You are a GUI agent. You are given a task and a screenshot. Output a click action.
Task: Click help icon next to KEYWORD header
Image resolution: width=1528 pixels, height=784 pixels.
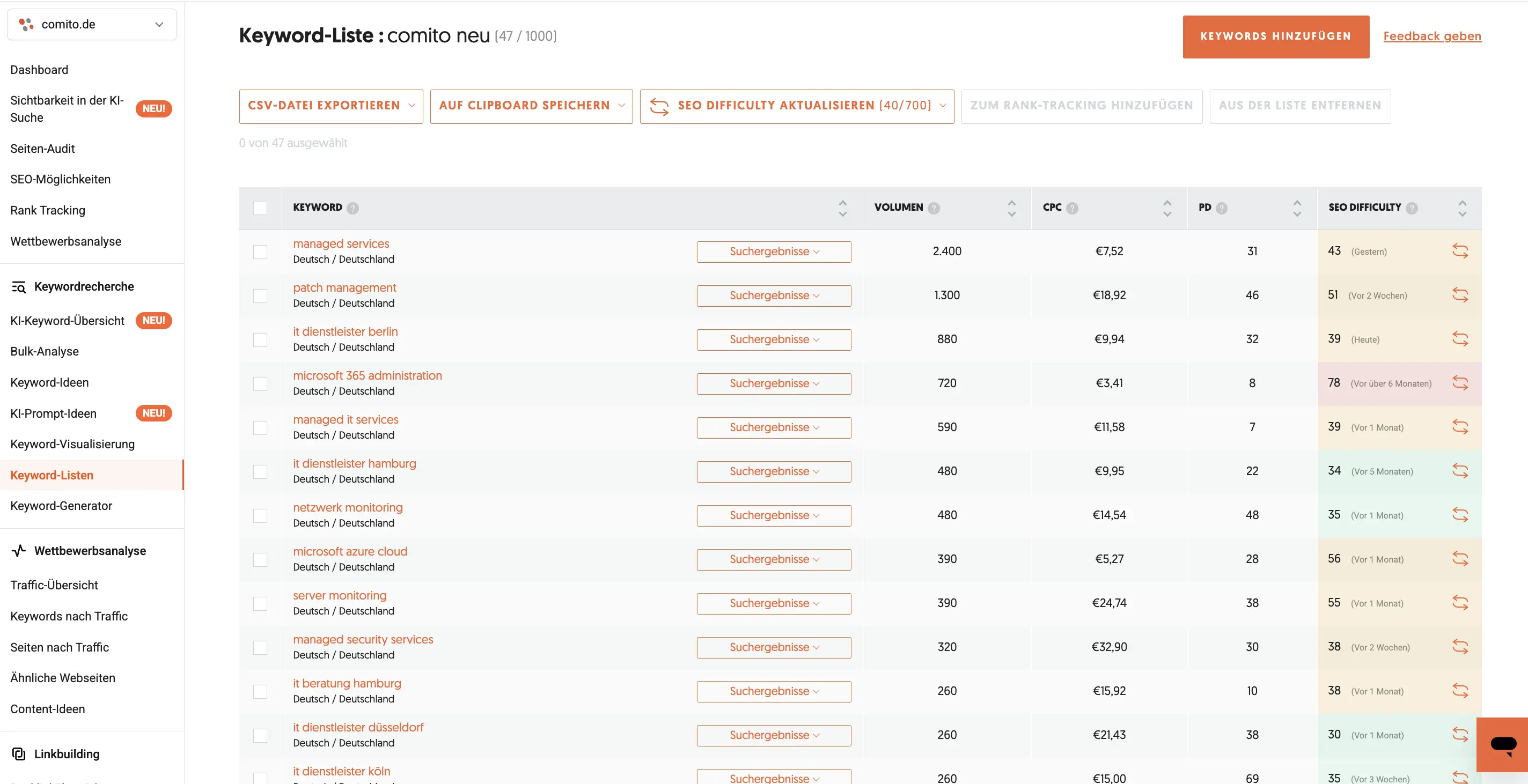pyautogui.click(x=353, y=208)
